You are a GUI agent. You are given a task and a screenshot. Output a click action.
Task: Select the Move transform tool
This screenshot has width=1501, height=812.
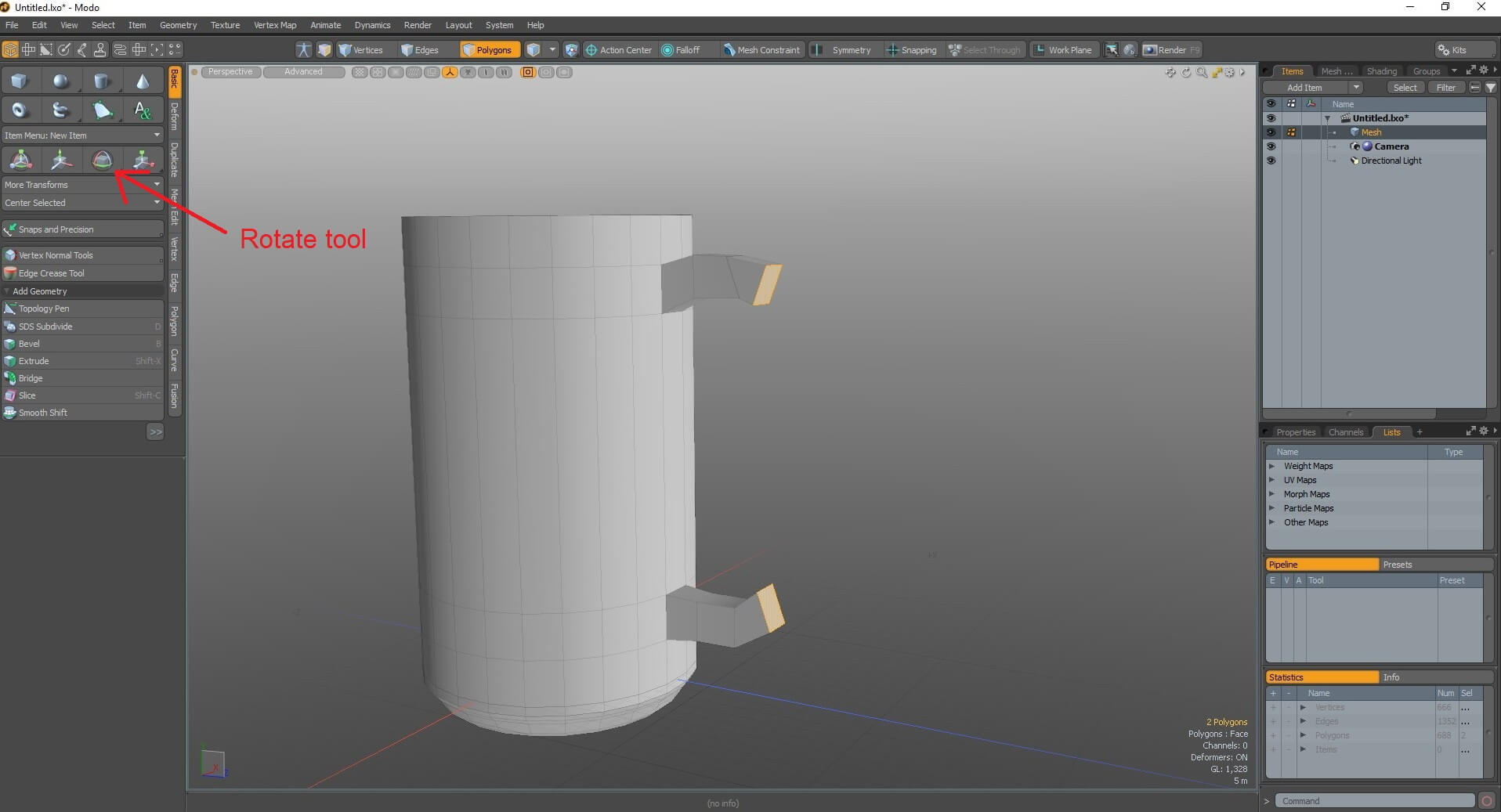click(x=61, y=159)
